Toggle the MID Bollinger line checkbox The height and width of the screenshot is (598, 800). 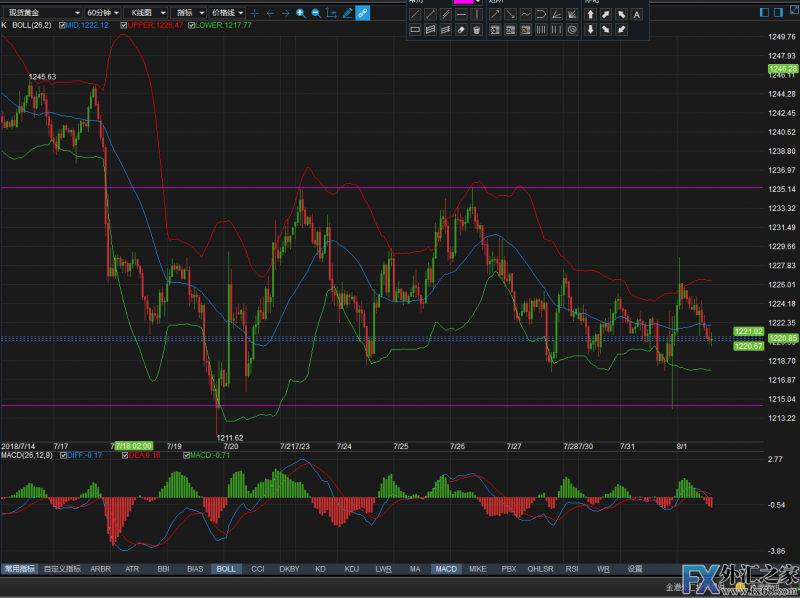point(62,25)
